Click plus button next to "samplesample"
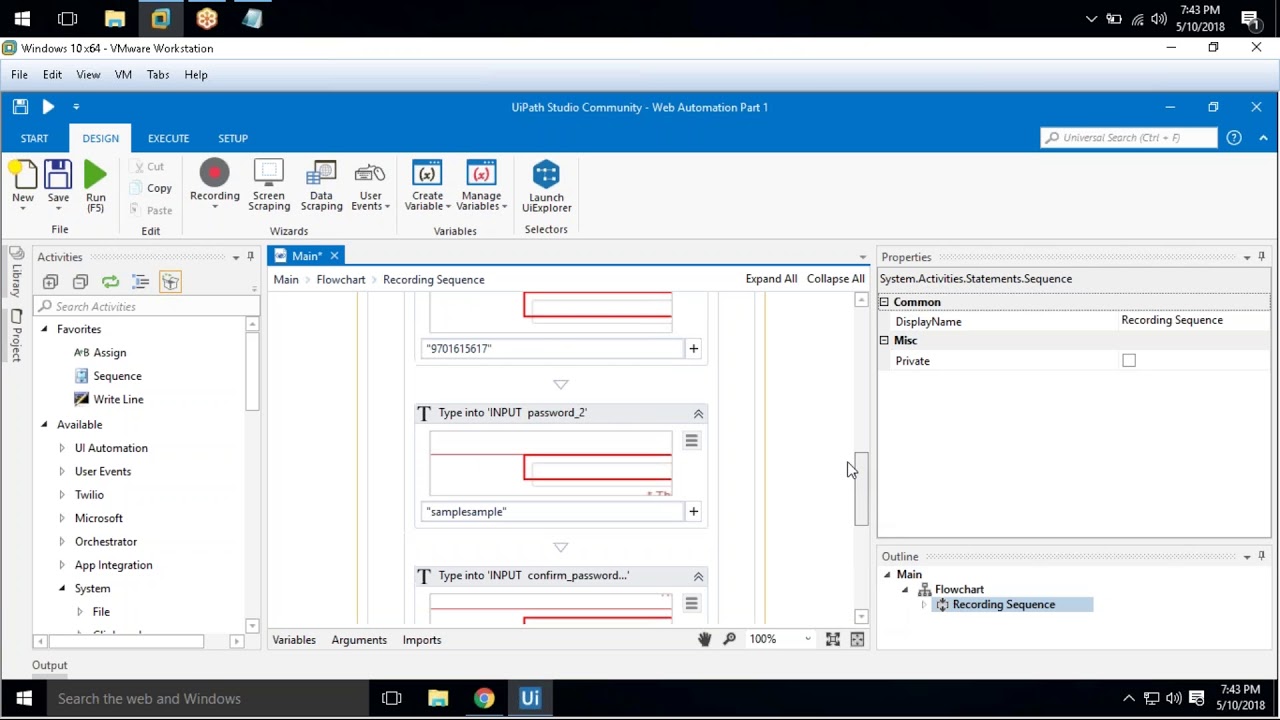Image resolution: width=1280 pixels, height=720 pixels. 693,511
